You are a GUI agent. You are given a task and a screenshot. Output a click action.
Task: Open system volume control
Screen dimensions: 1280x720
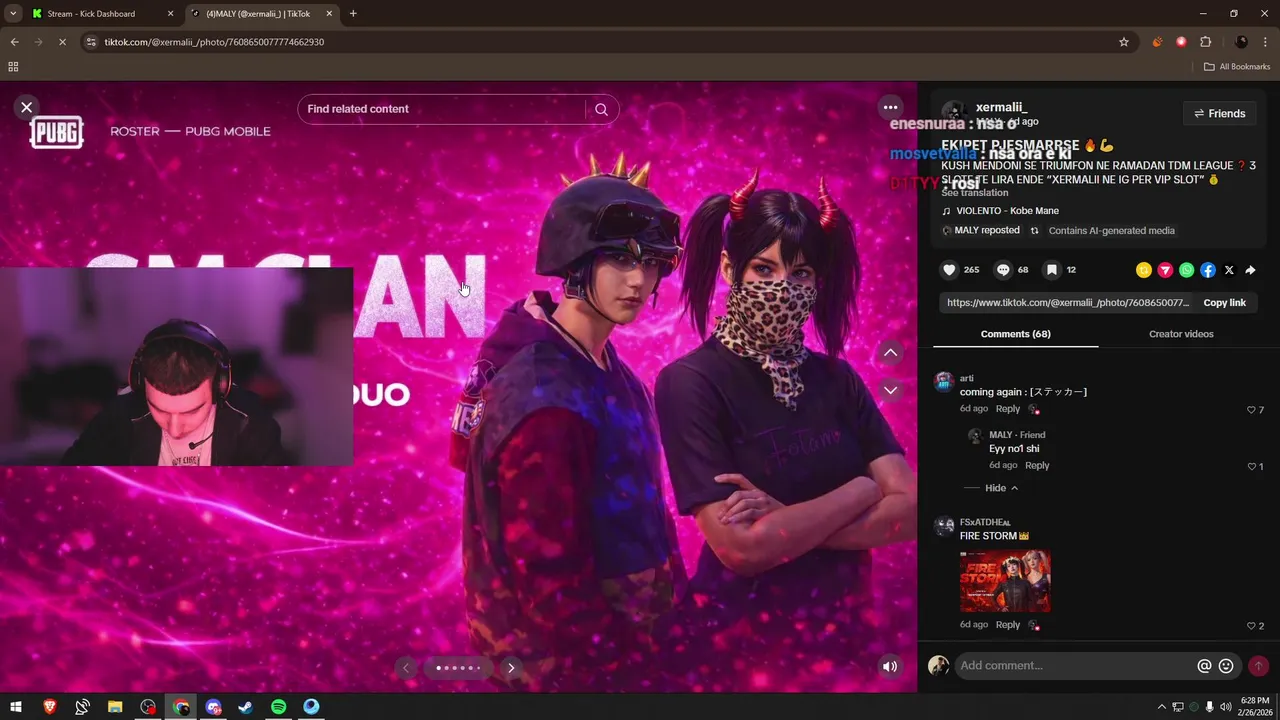pos(1225,707)
